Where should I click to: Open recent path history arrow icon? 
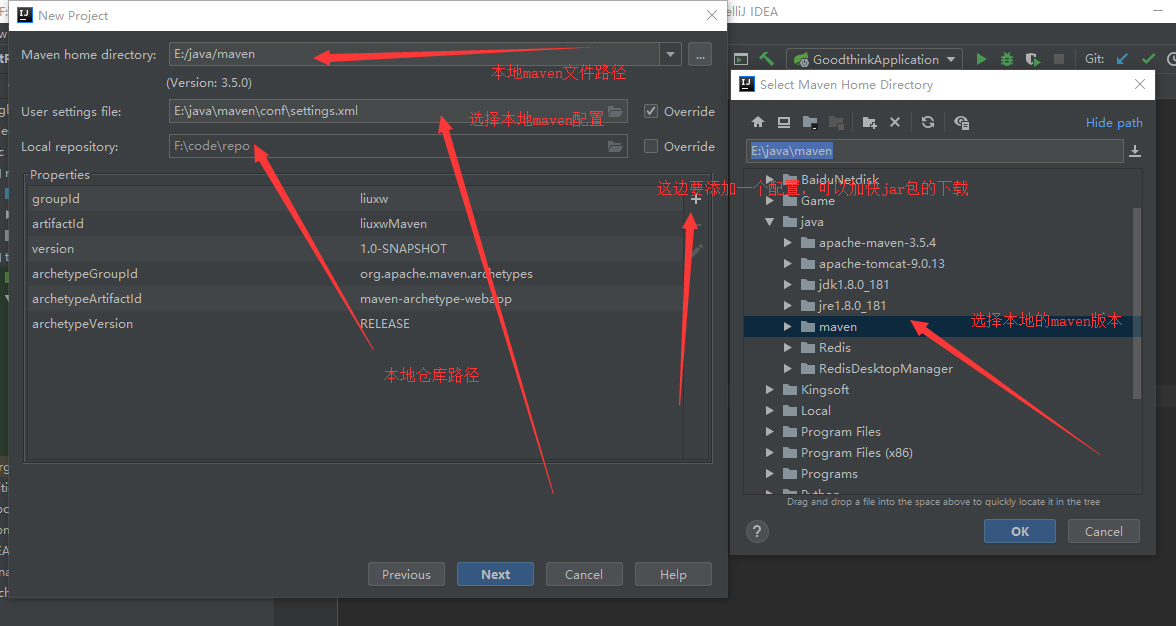(x=1135, y=151)
